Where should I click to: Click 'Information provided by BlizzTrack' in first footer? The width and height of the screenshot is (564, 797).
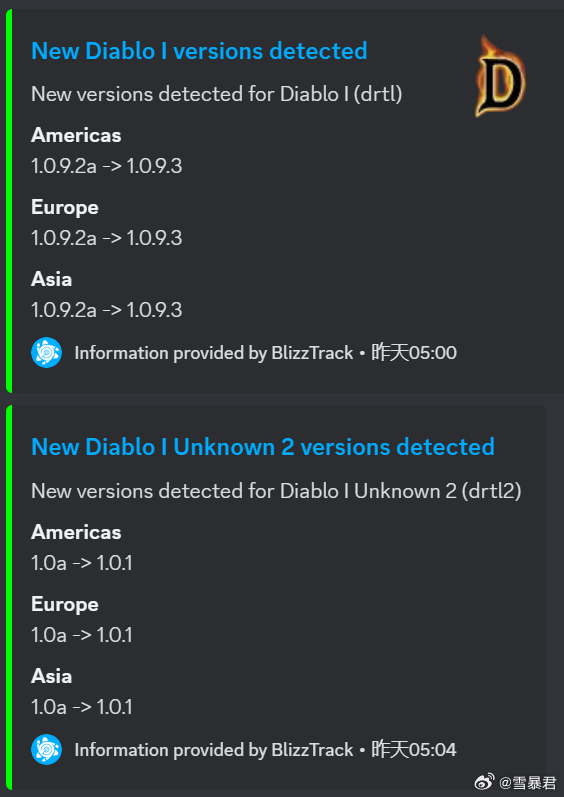click(x=214, y=353)
